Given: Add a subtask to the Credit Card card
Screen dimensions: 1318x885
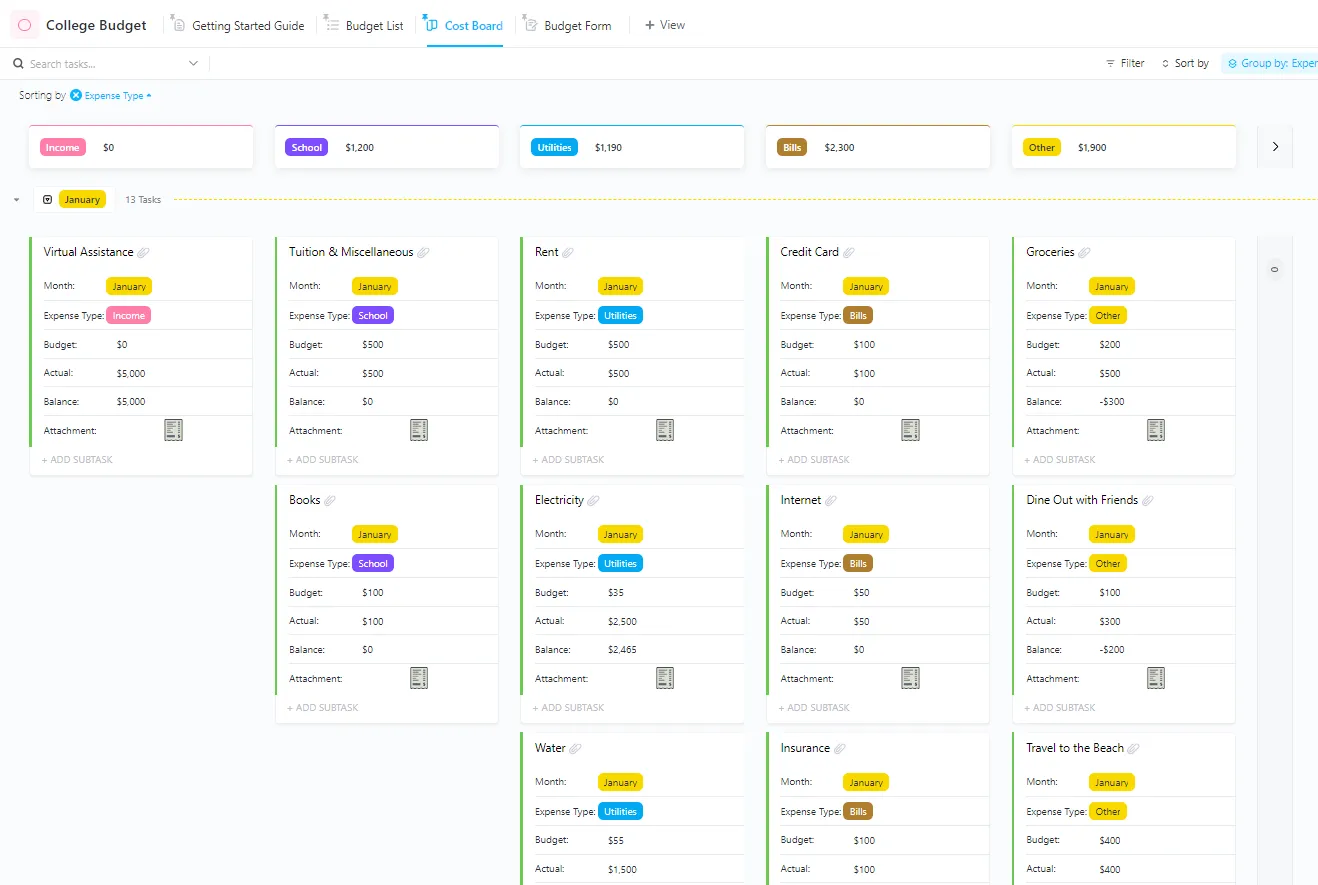Looking at the screenshot, I should [814, 460].
